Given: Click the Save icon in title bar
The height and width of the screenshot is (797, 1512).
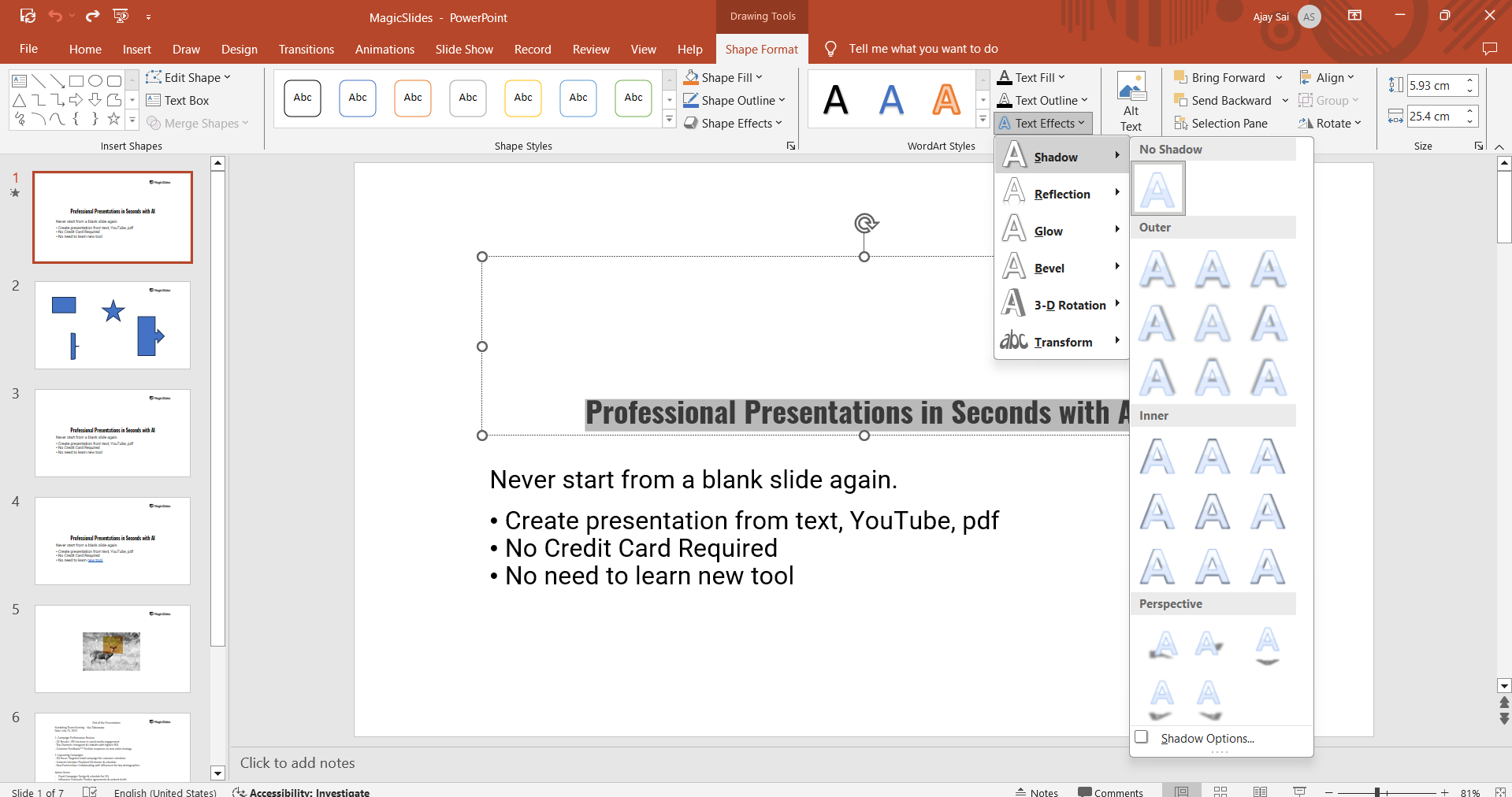Looking at the screenshot, I should [28, 16].
